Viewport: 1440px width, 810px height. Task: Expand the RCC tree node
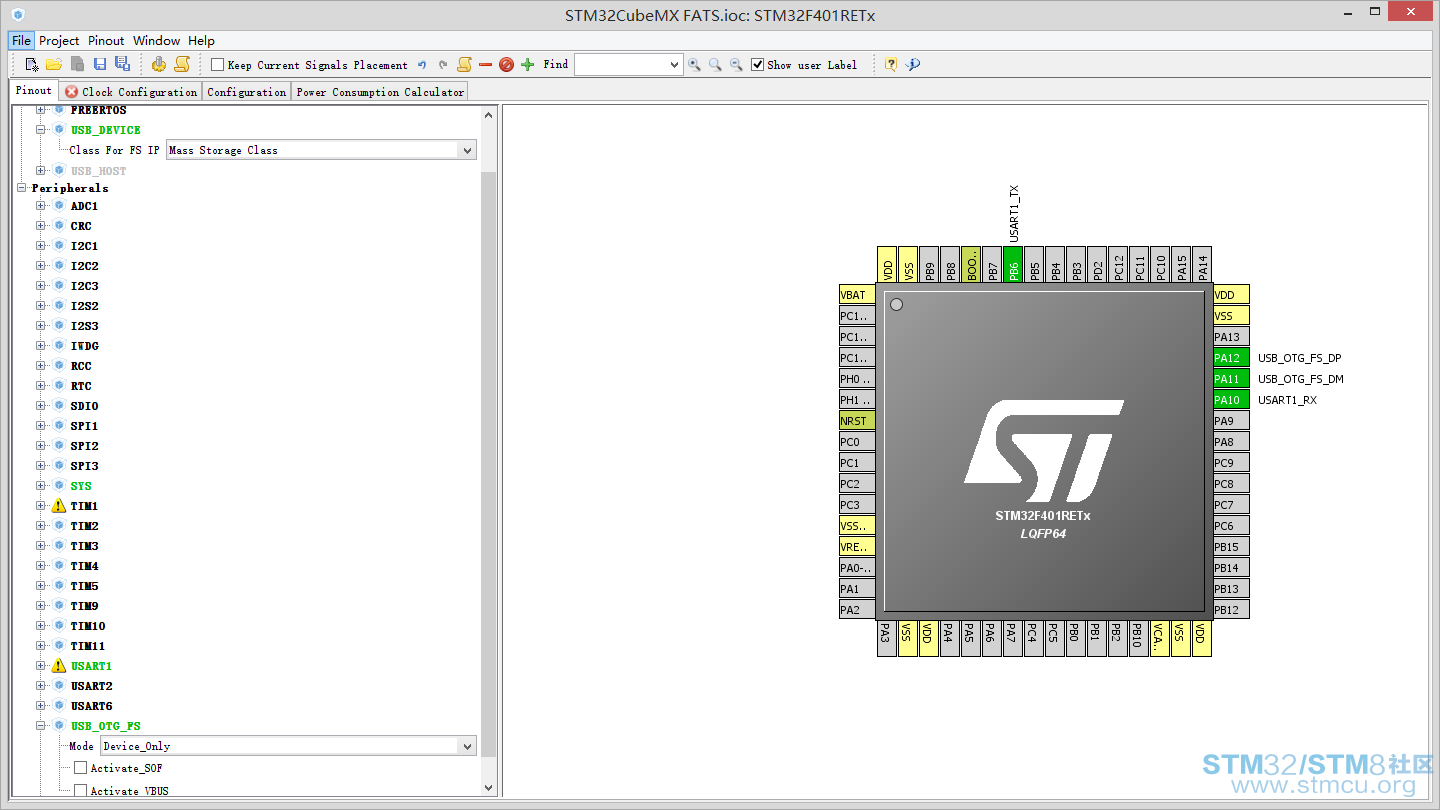click(41, 366)
